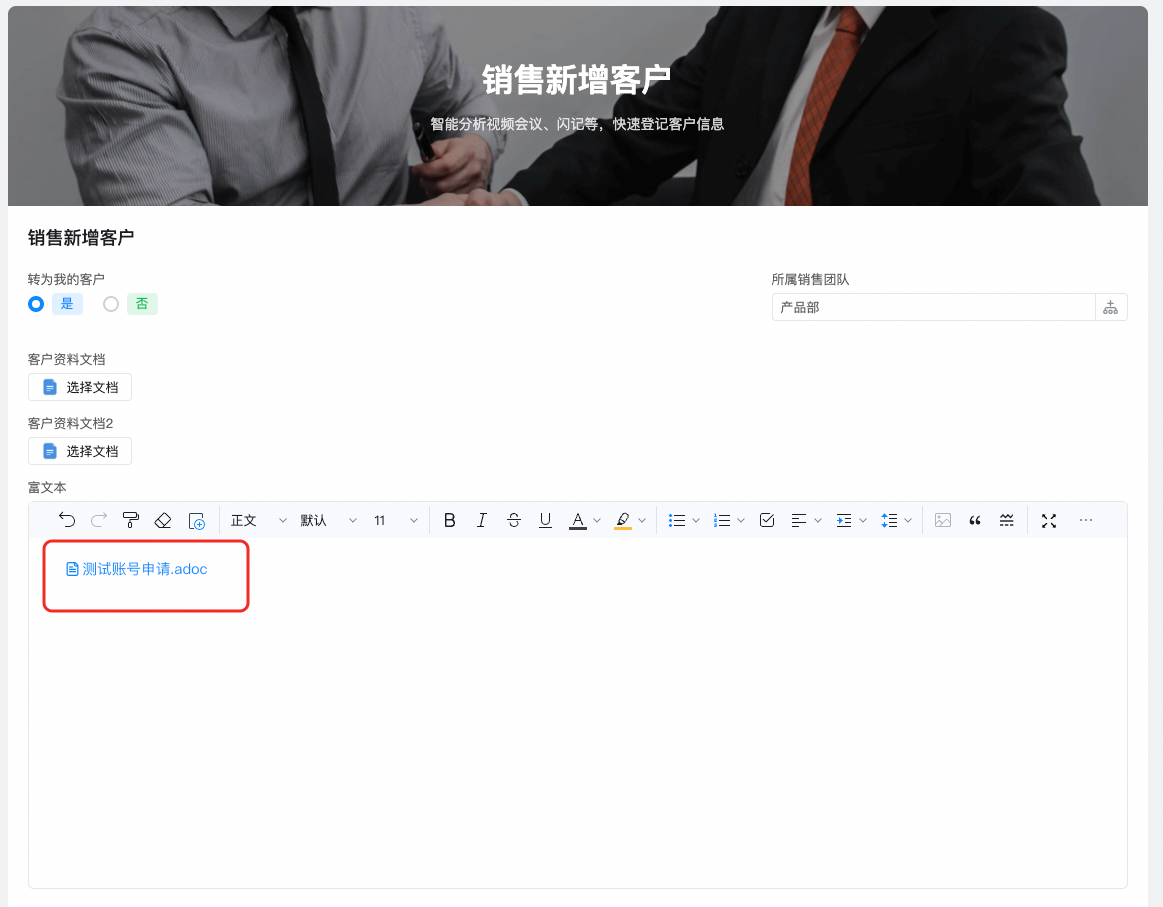This screenshot has height=907, width=1163.
Task: Open the bulleted list style menu
Action: pyautogui.click(x=684, y=520)
